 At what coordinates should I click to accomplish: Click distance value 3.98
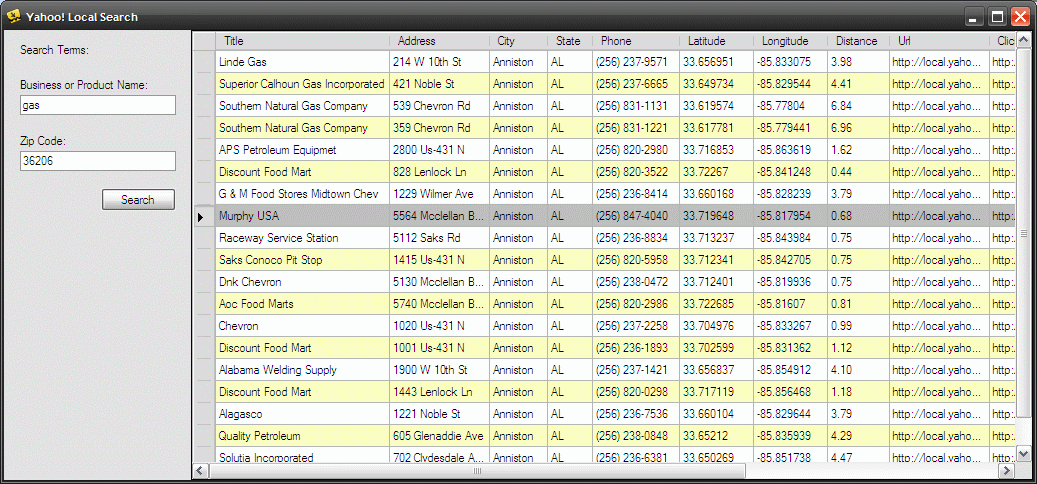858,62
